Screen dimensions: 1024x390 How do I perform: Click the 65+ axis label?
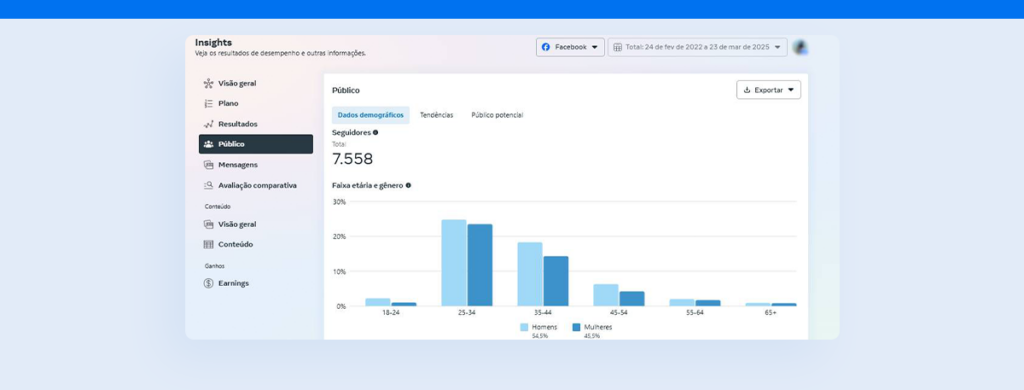(771, 313)
